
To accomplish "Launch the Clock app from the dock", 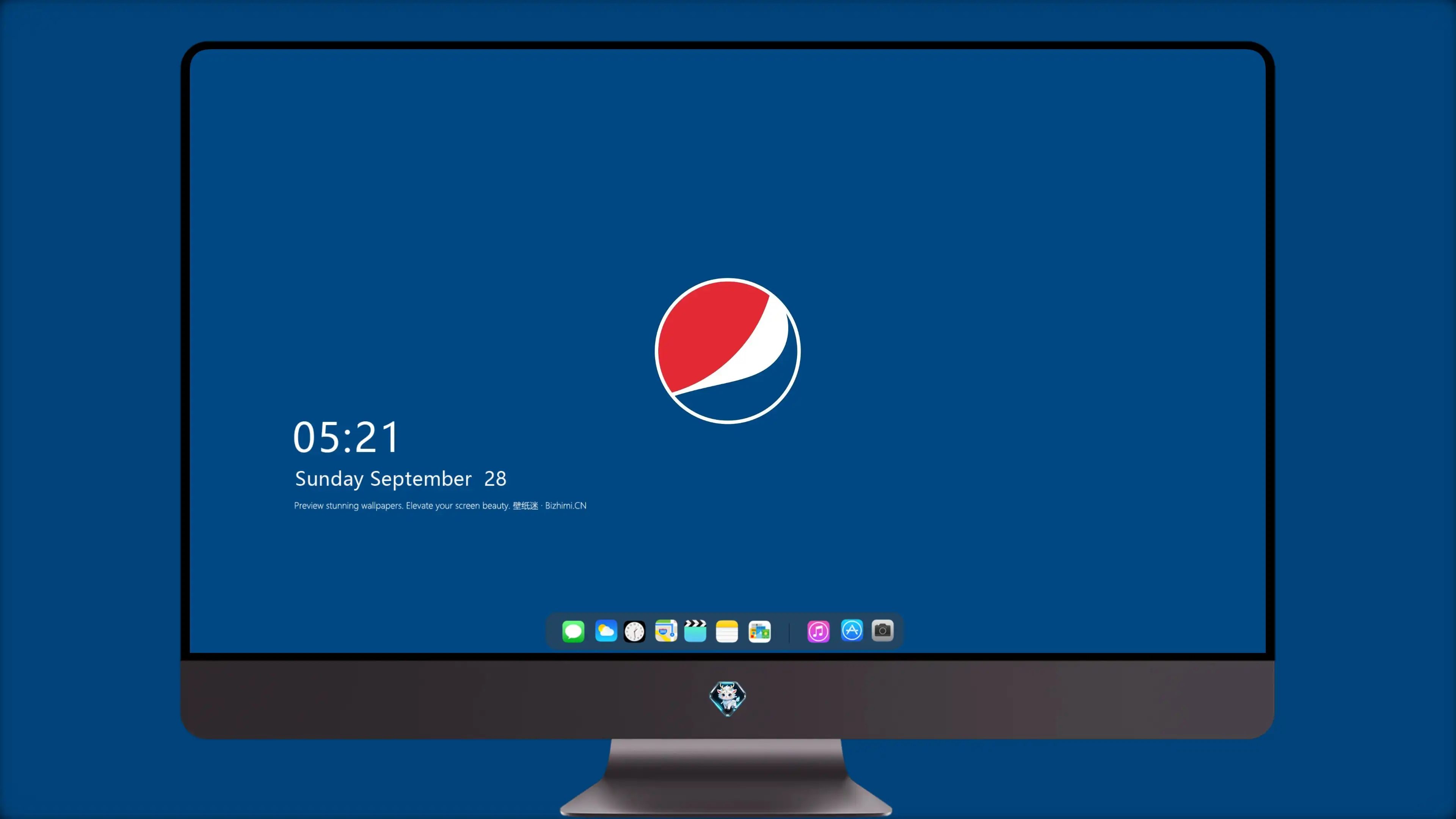I will coord(634,631).
